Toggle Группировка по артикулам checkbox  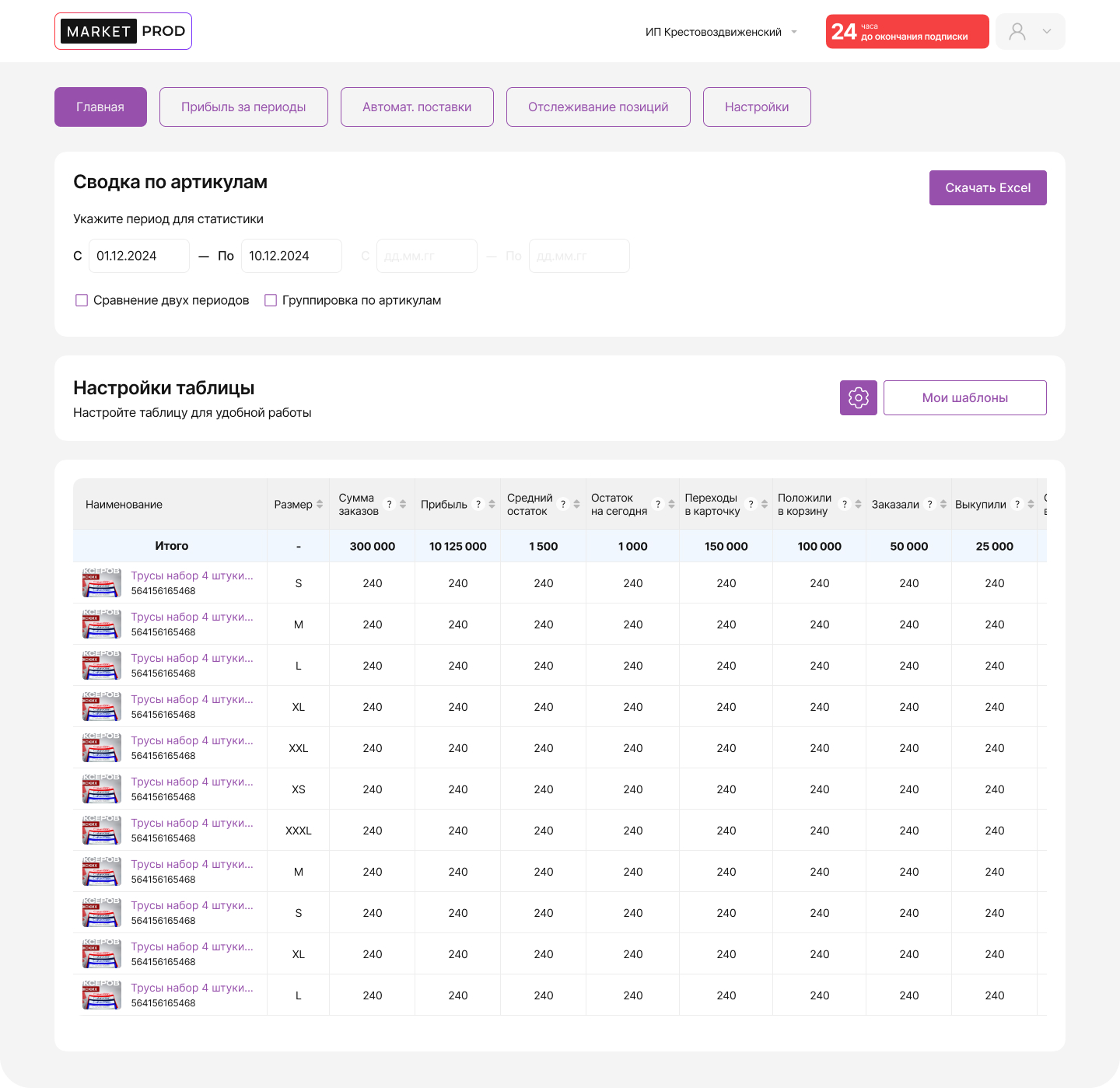pyautogui.click(x=271, y=300)
